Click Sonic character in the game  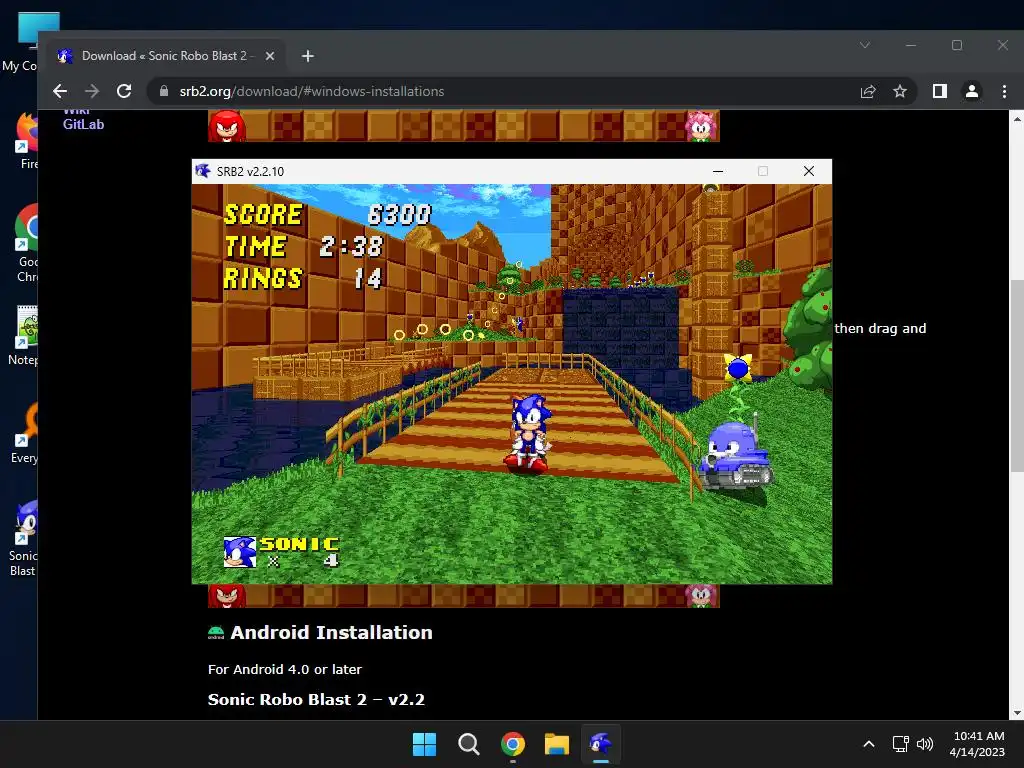pos(528,434)
